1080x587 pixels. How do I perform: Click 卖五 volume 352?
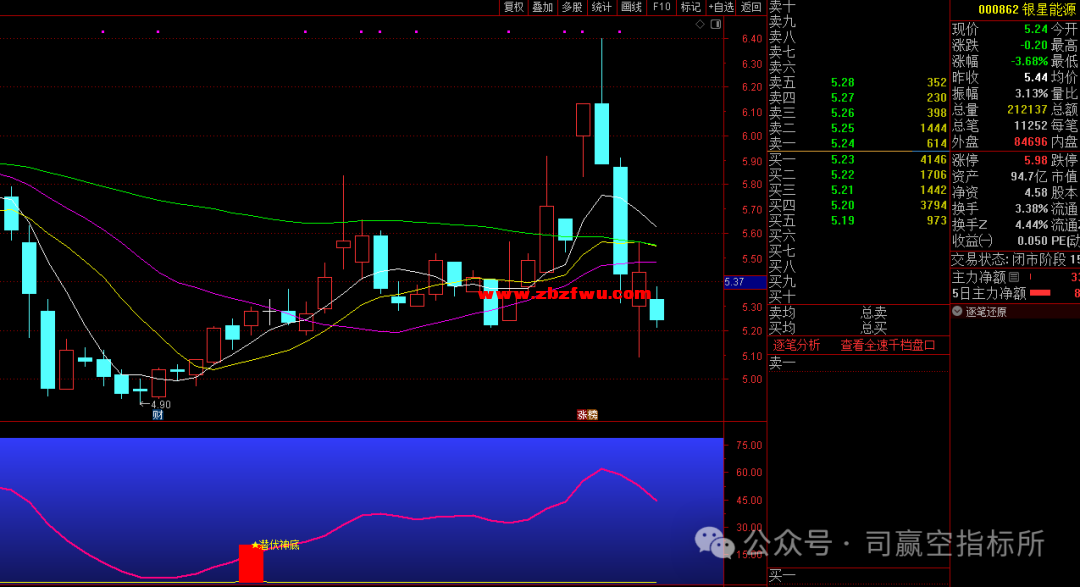pyautogui.click(x=937, y=83)
